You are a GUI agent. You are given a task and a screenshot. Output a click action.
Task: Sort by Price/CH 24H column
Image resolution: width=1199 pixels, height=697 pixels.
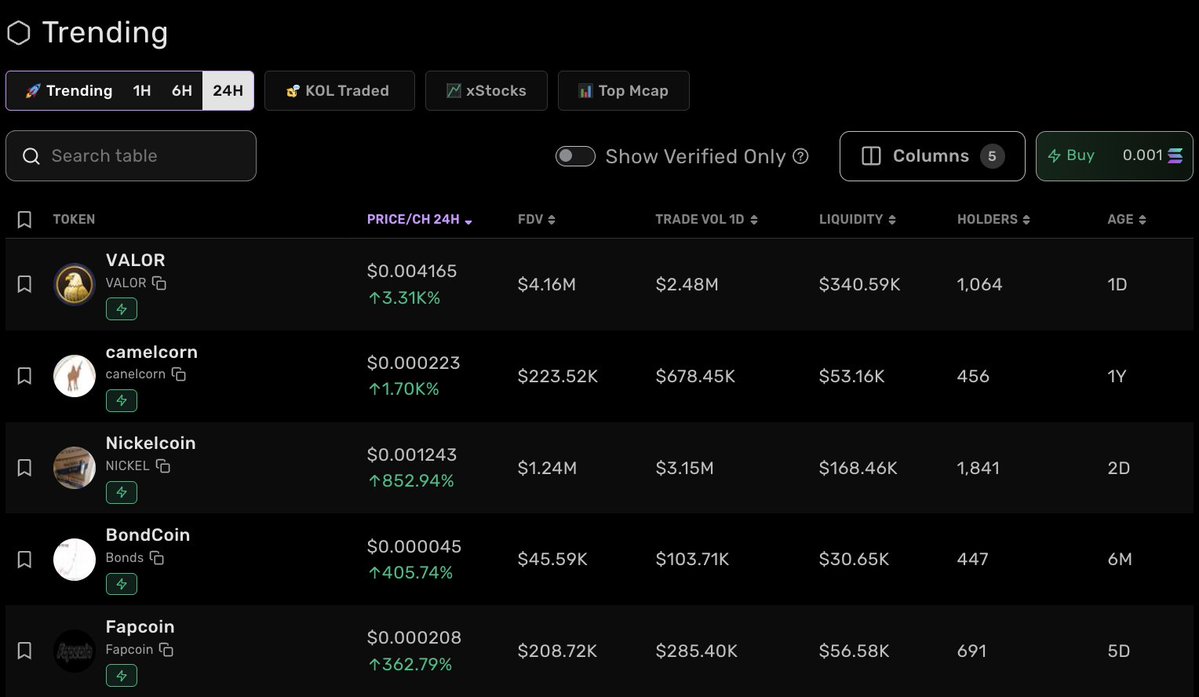tap(419, 219)
